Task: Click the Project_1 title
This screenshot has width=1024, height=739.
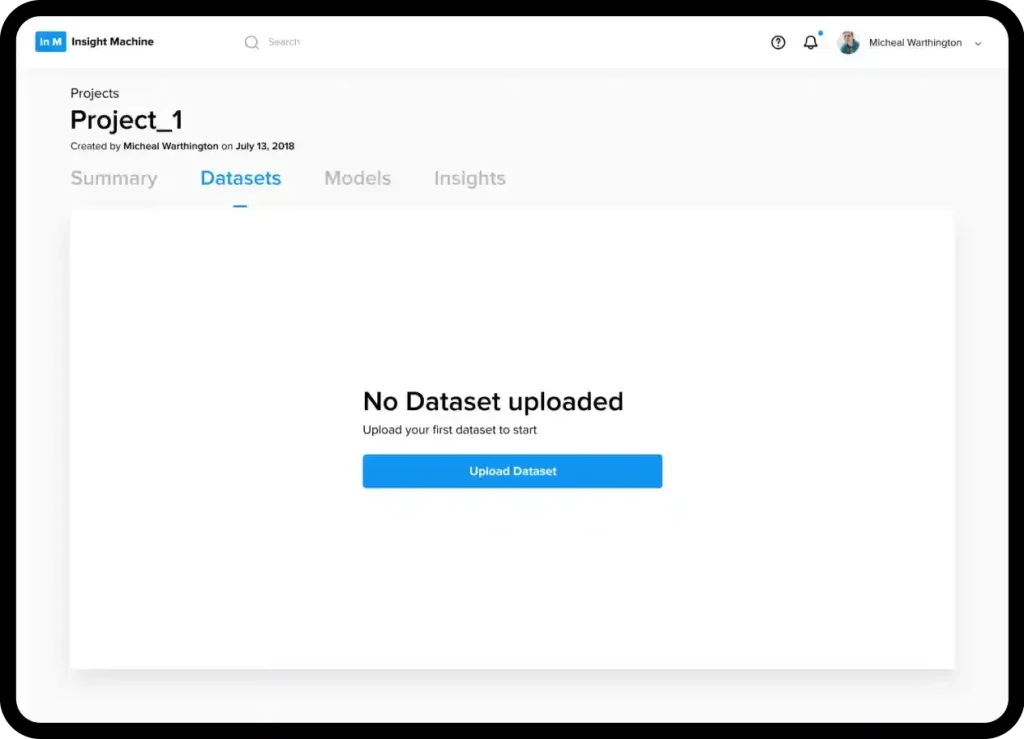Action: tap(126, 120)
